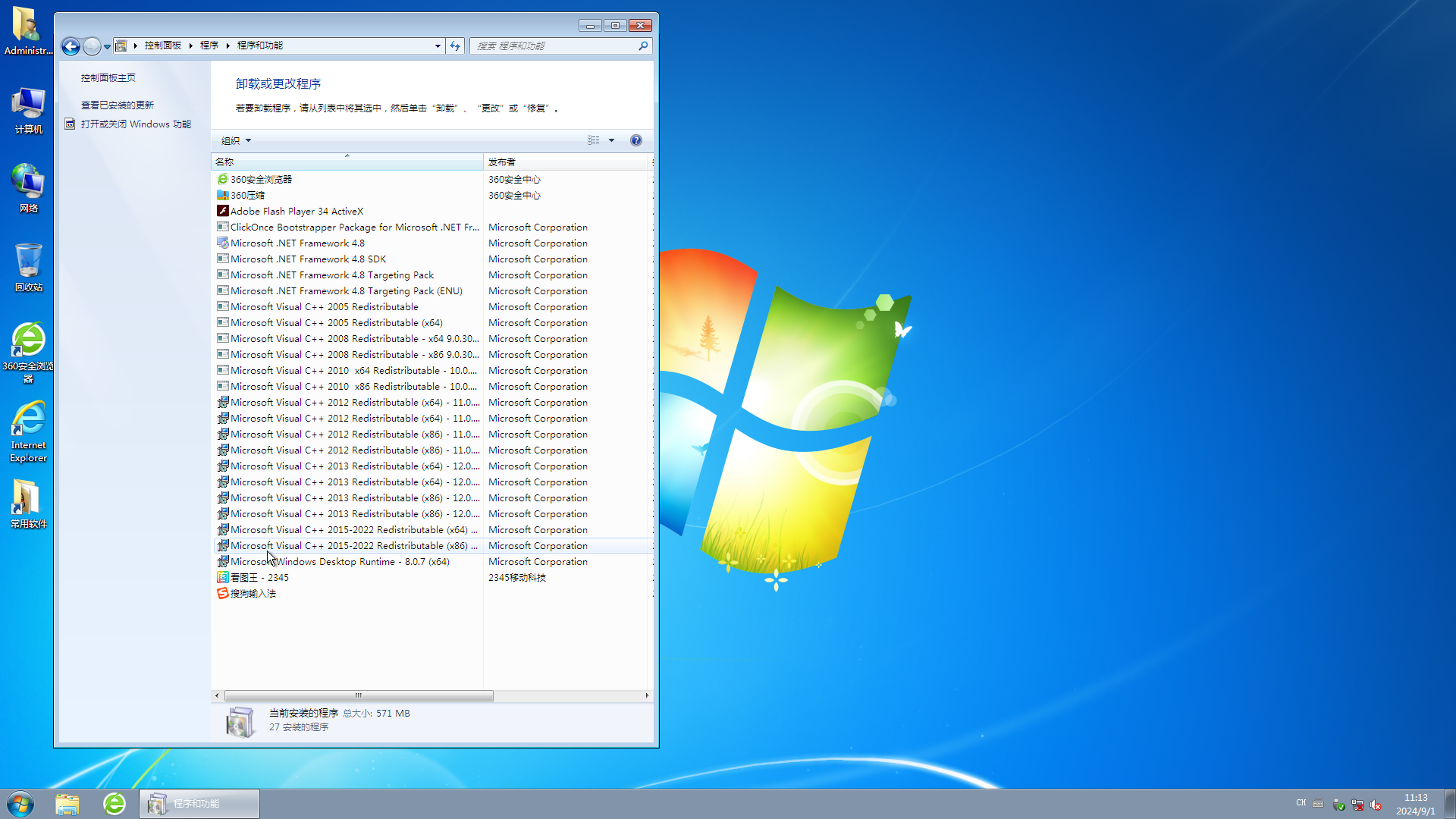Screen dimensions: 1456x819
Task: Open 查看已安装的更新 link
Action: [x=118, y=105]
